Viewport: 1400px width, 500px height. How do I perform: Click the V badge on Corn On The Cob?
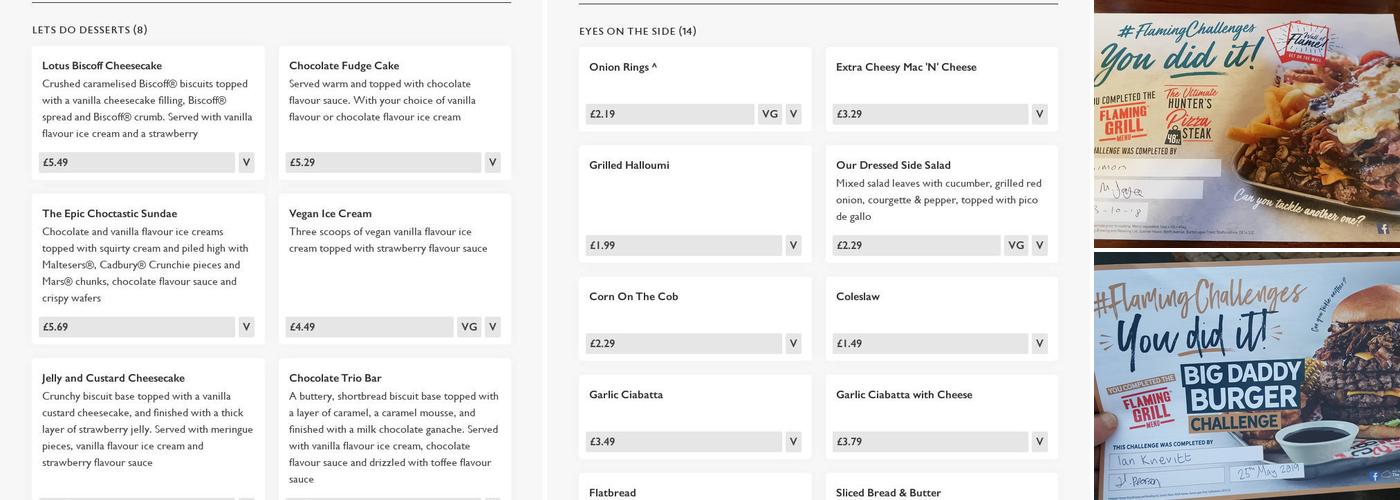[x=794, y=343]
